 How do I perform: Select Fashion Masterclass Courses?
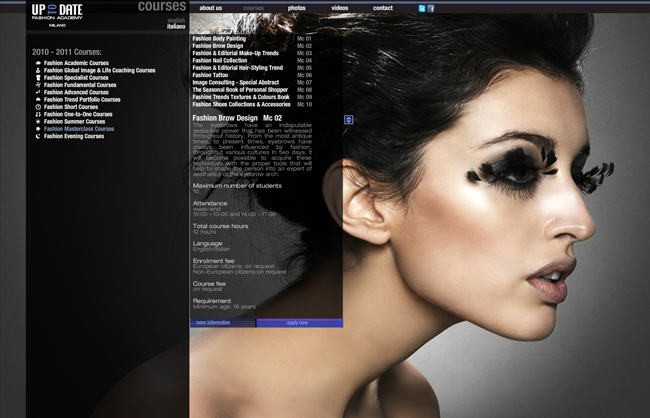[79, 129]
